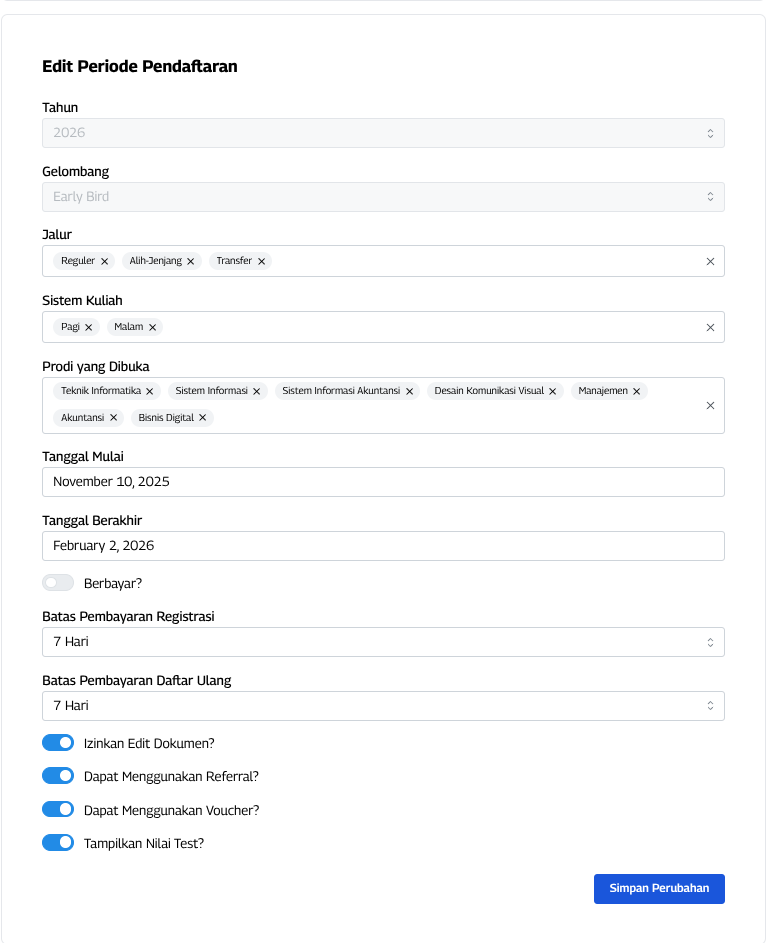The height and width of the screenshot is (943, 771).
Task: Remove the Sistem Informasi Akuntansi tag
Action: (409, 392)
